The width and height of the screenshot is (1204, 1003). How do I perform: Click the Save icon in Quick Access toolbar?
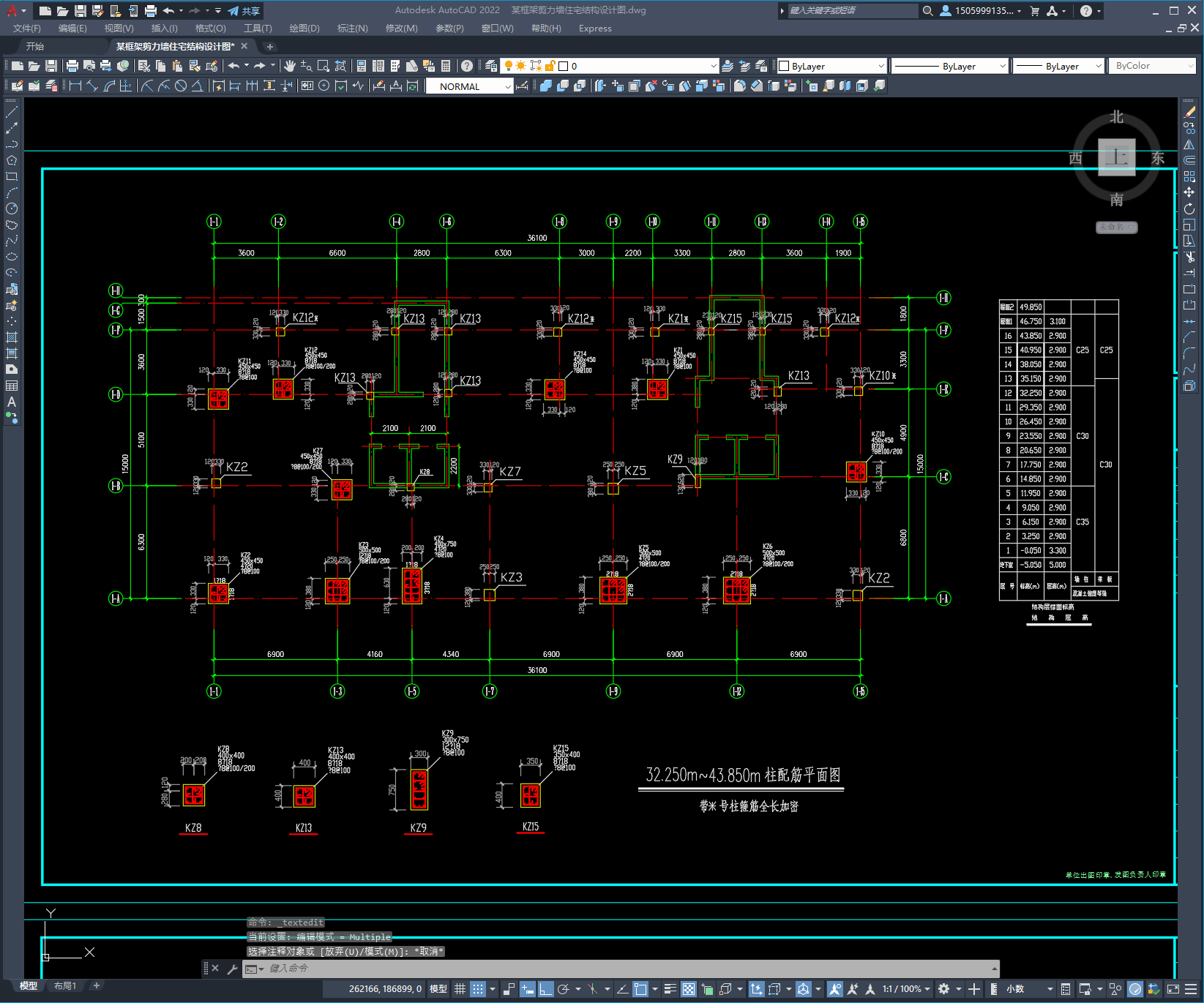pos(81,11)
